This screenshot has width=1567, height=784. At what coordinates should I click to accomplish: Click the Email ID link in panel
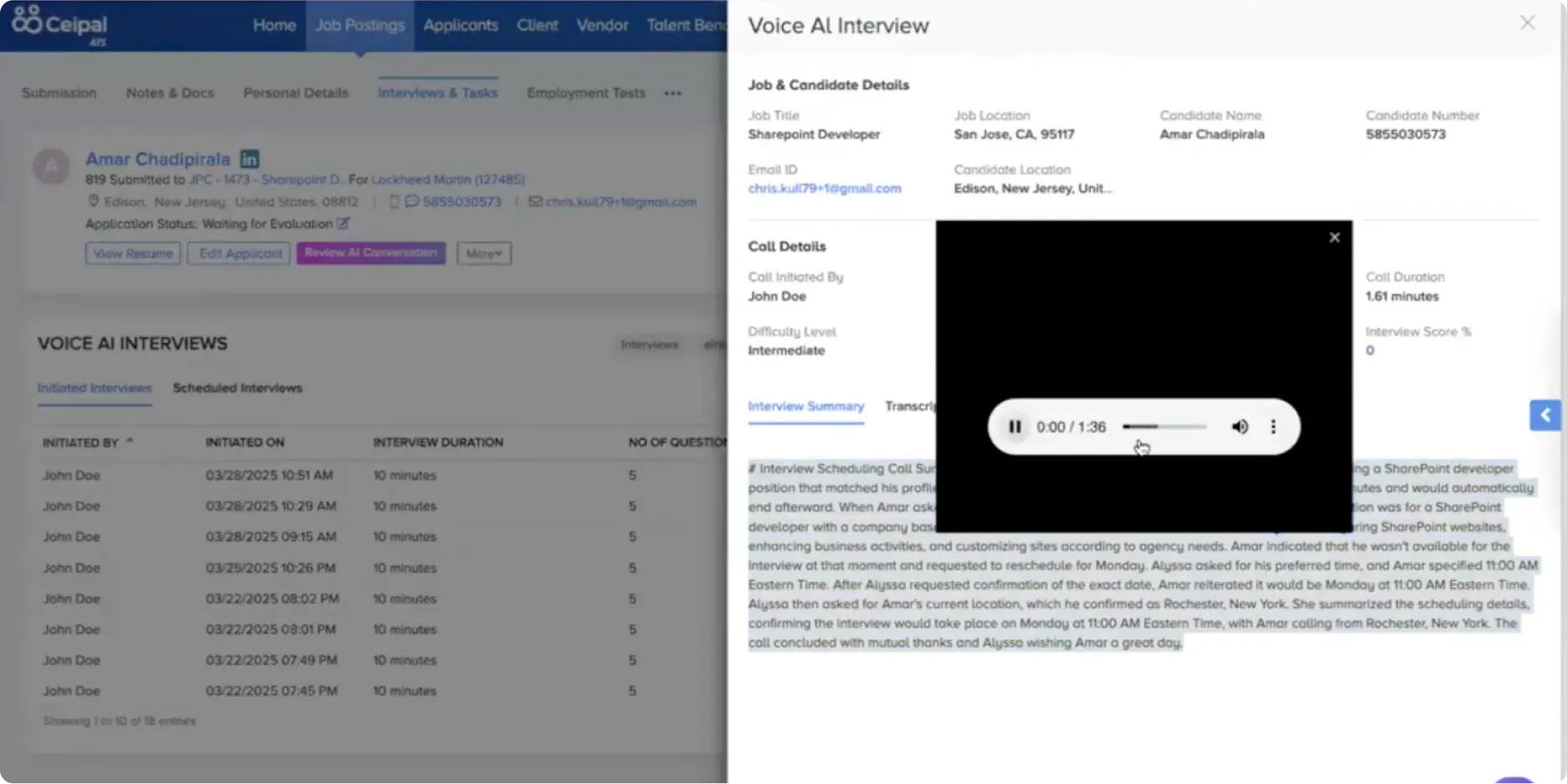(825, 188)
